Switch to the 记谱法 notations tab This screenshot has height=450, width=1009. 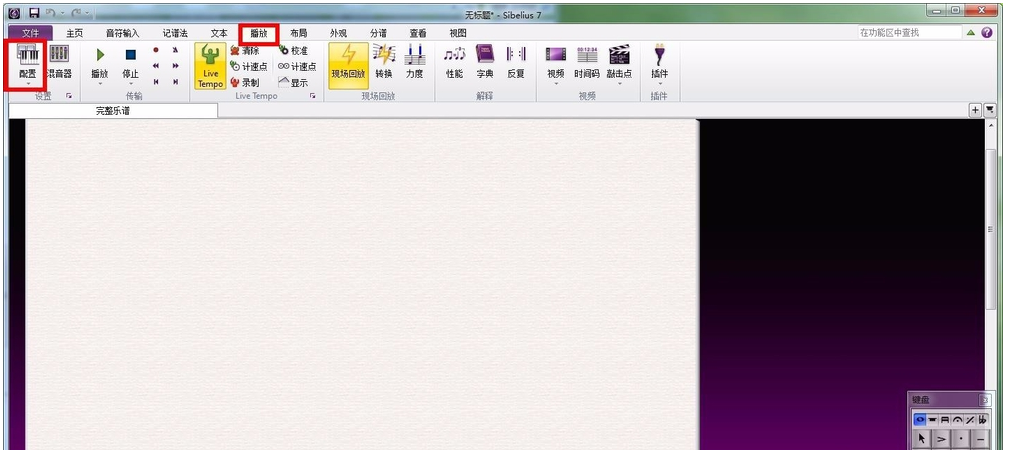pos(175,33)
